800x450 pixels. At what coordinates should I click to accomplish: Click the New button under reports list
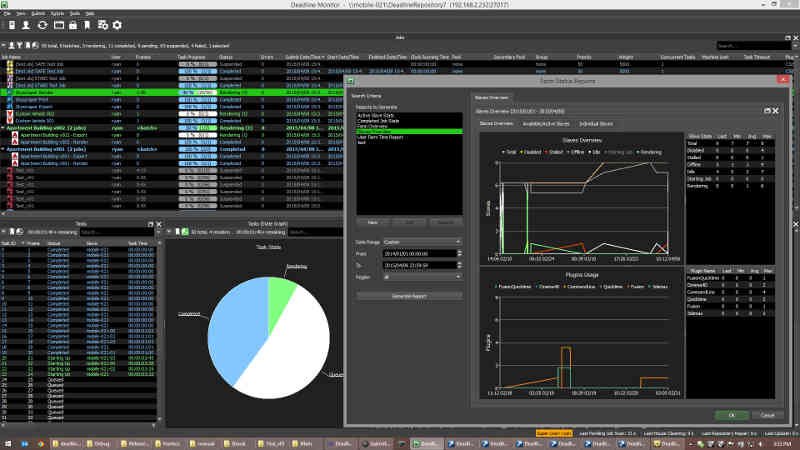click(371, 222)
